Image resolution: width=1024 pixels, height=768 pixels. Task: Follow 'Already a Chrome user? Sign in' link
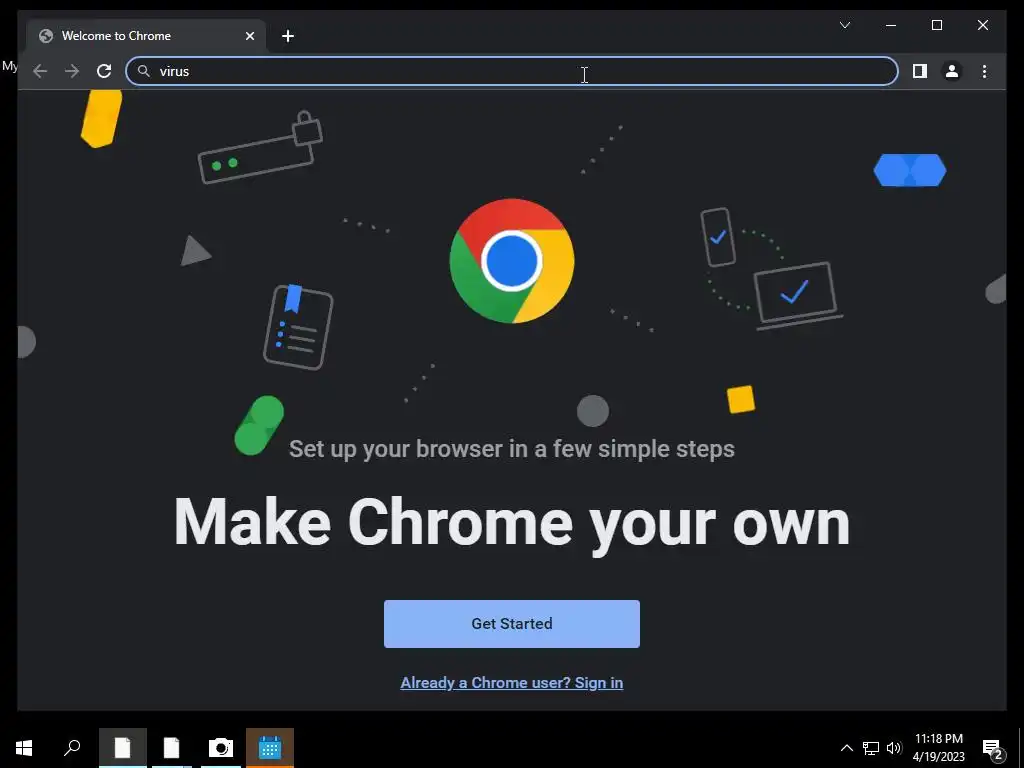coord(511,682)
